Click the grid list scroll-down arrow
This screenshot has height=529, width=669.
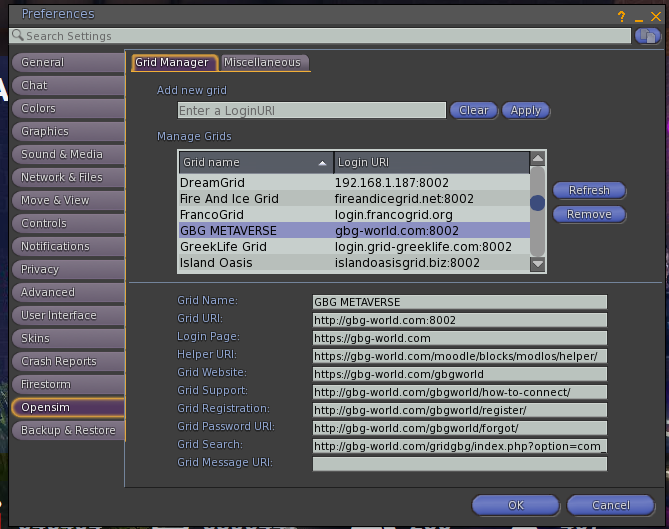point(537,264)
